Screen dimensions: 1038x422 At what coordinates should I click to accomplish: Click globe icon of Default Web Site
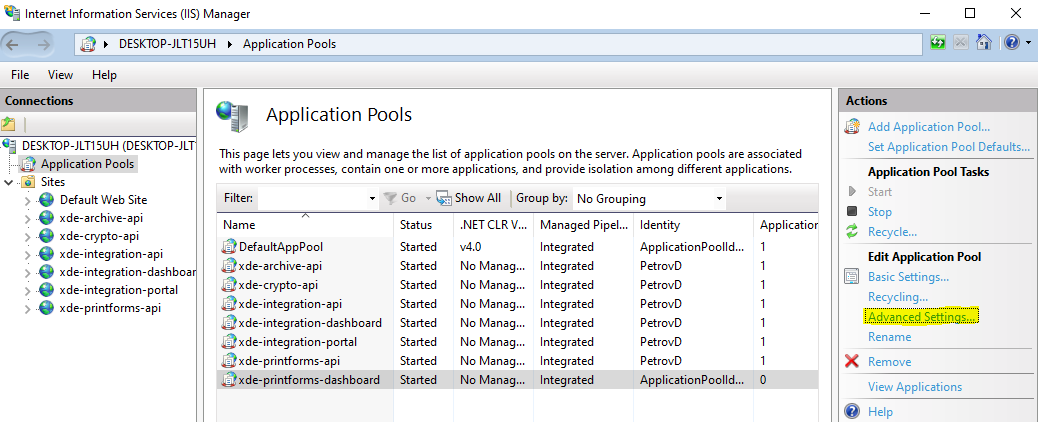click(x=46, y=199)
